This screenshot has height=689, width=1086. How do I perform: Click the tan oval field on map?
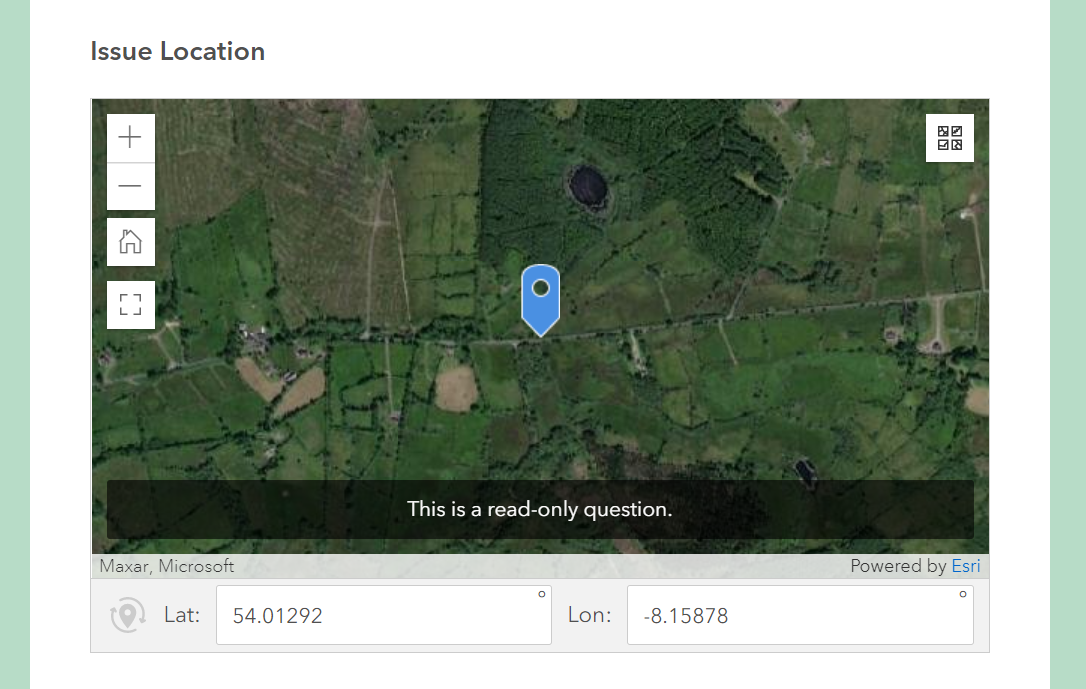[456, 388]
